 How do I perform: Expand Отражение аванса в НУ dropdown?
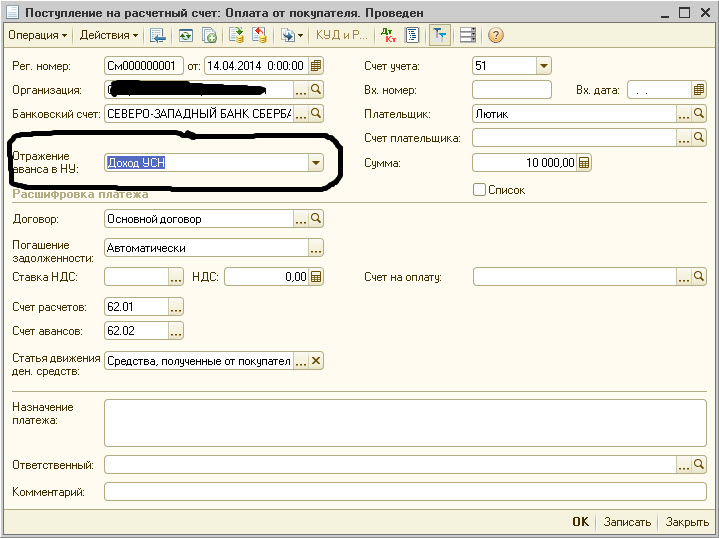pos(315,162)
